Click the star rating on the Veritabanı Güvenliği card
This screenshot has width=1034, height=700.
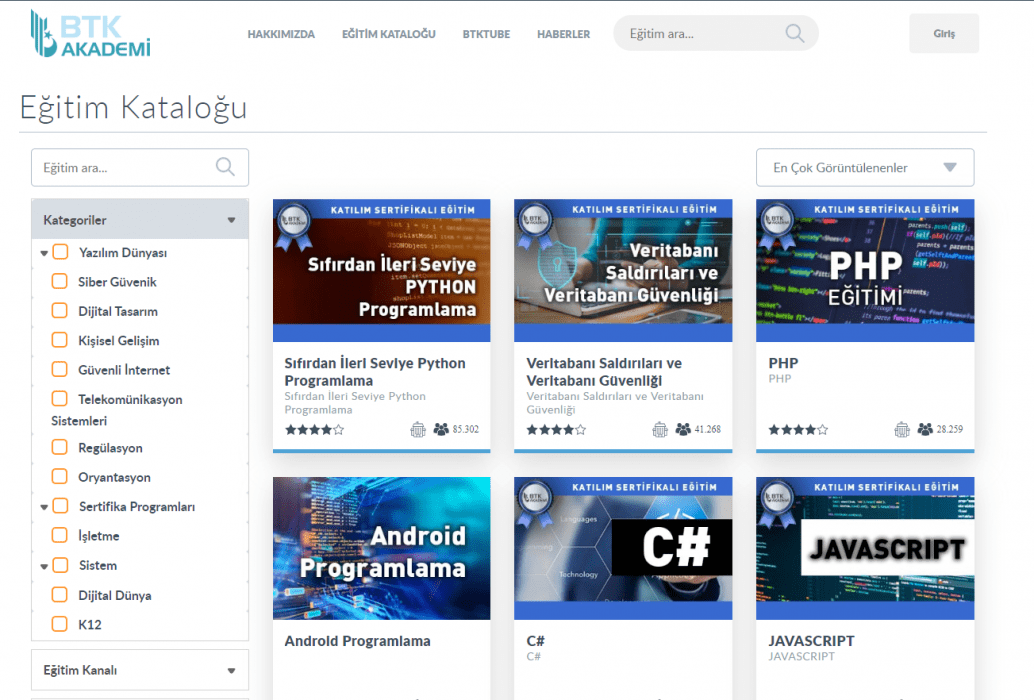click(x=556, y=430)
